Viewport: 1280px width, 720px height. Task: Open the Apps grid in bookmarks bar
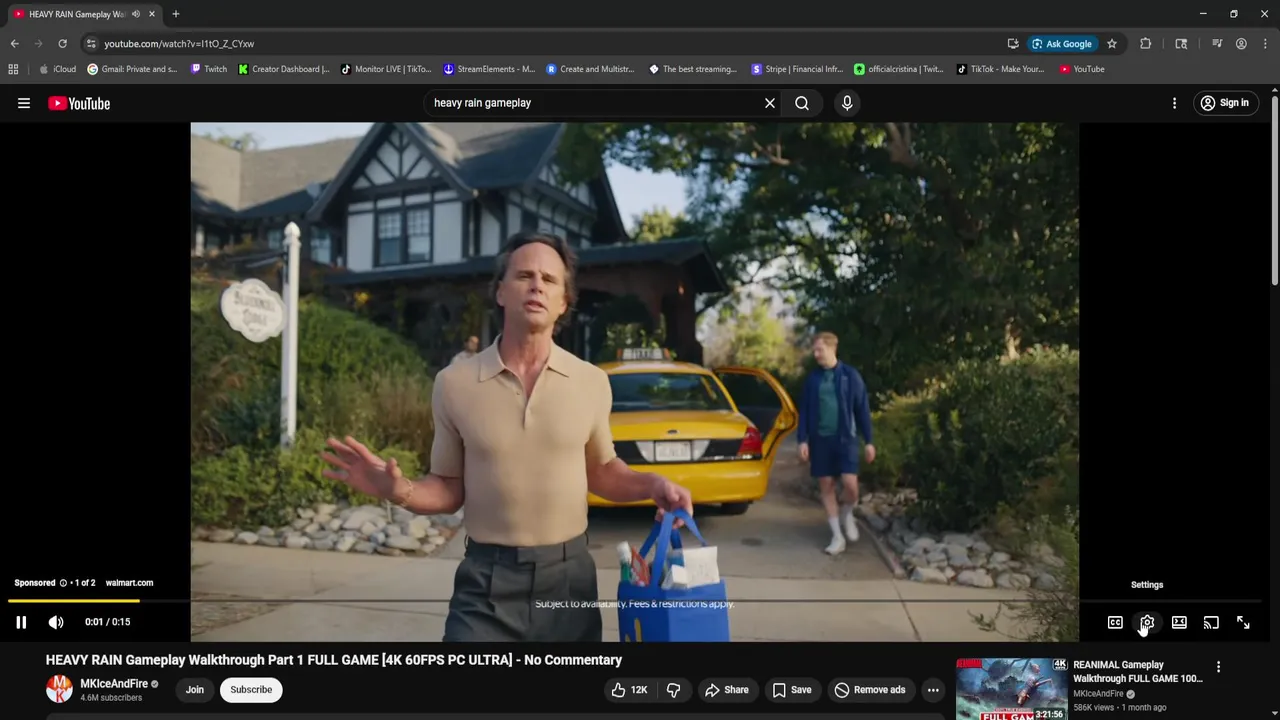(13, 69)
